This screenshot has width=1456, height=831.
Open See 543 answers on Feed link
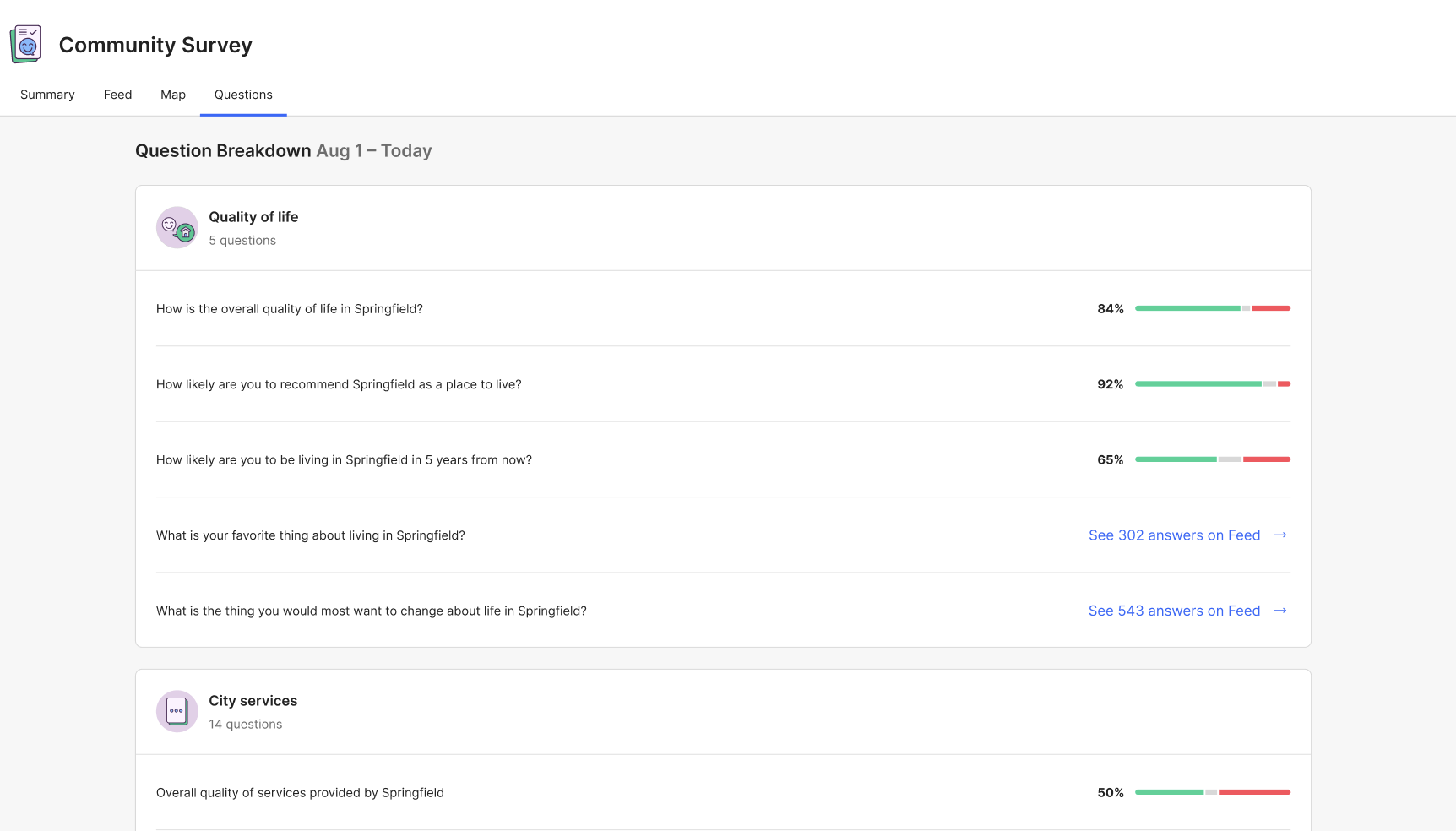tap(1174, 611)
